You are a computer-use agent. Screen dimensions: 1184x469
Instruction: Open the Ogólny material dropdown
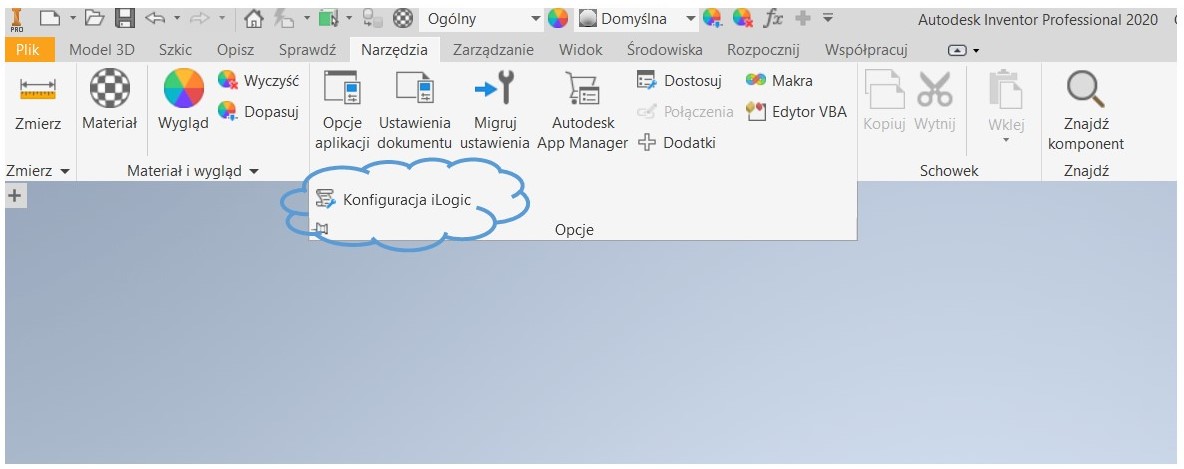pos(536,19)
